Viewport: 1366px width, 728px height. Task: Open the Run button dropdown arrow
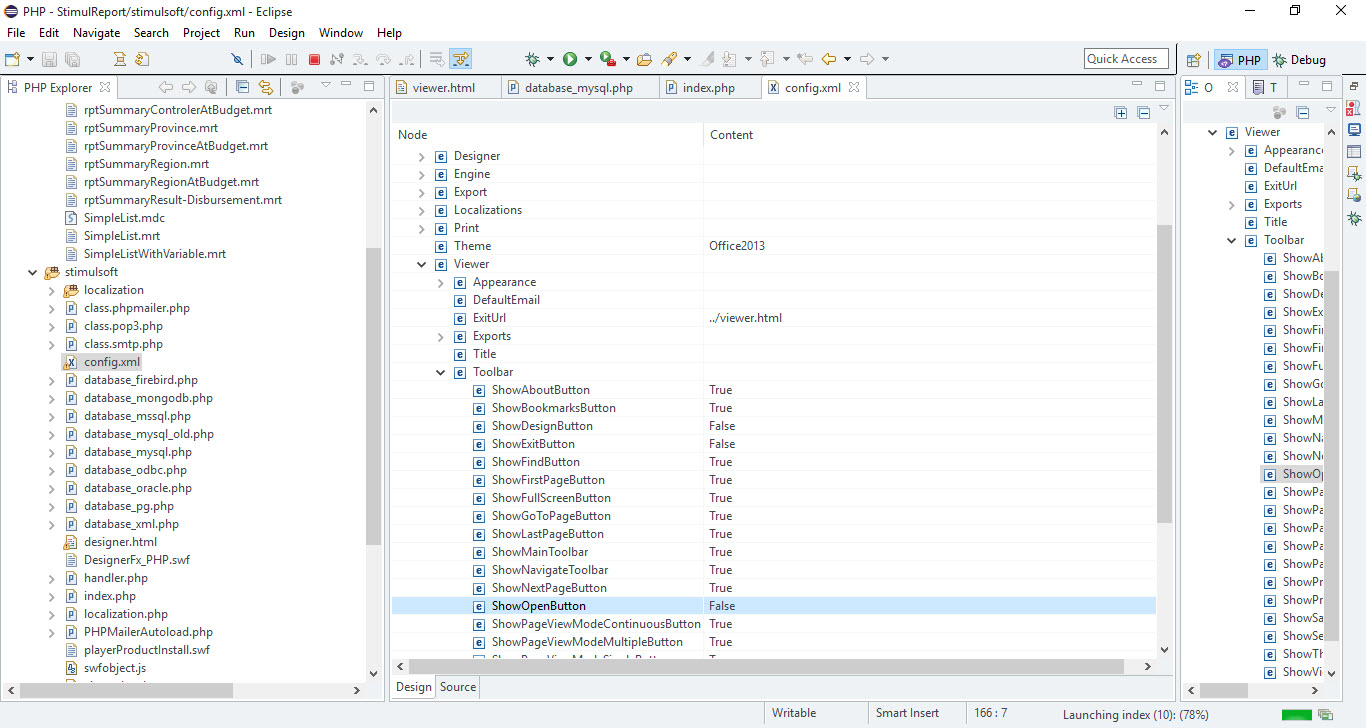click(588, 59)
